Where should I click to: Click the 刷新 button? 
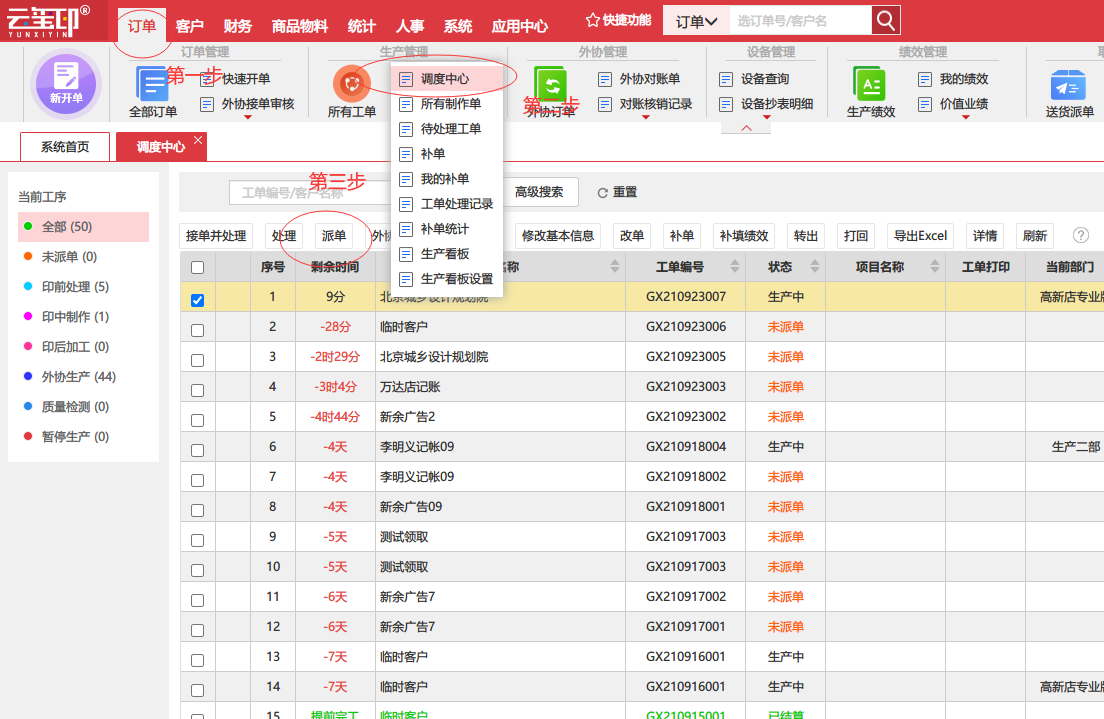coord(1035,236)
